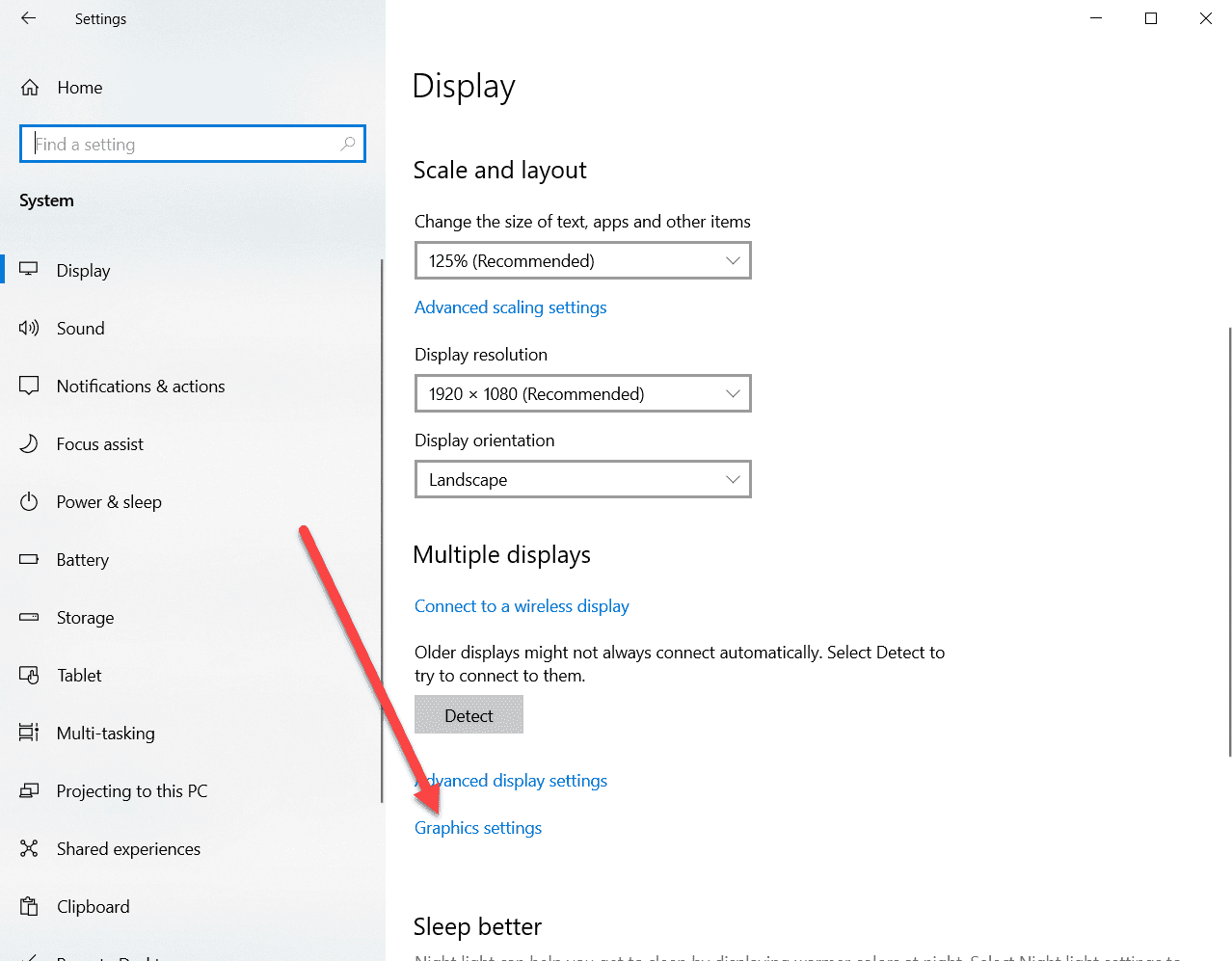The image size is (1232, 961).
Task: Expand the Display resolution dropdown
Action: coord(582,394)
